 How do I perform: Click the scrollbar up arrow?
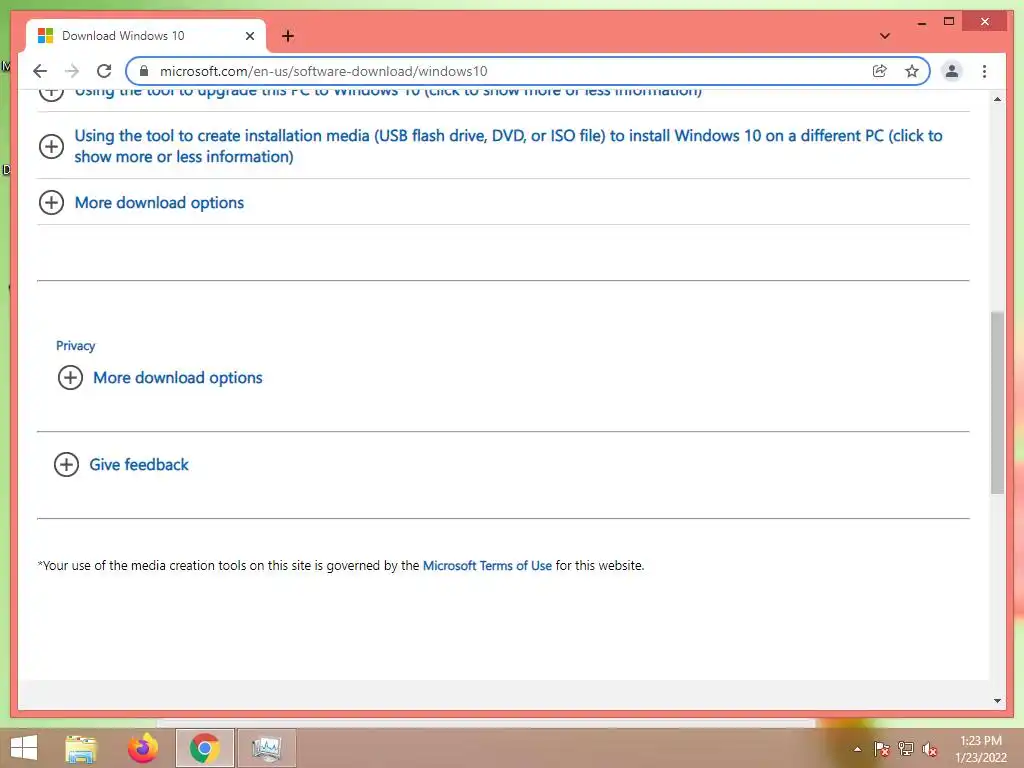(x=997, y=99)
